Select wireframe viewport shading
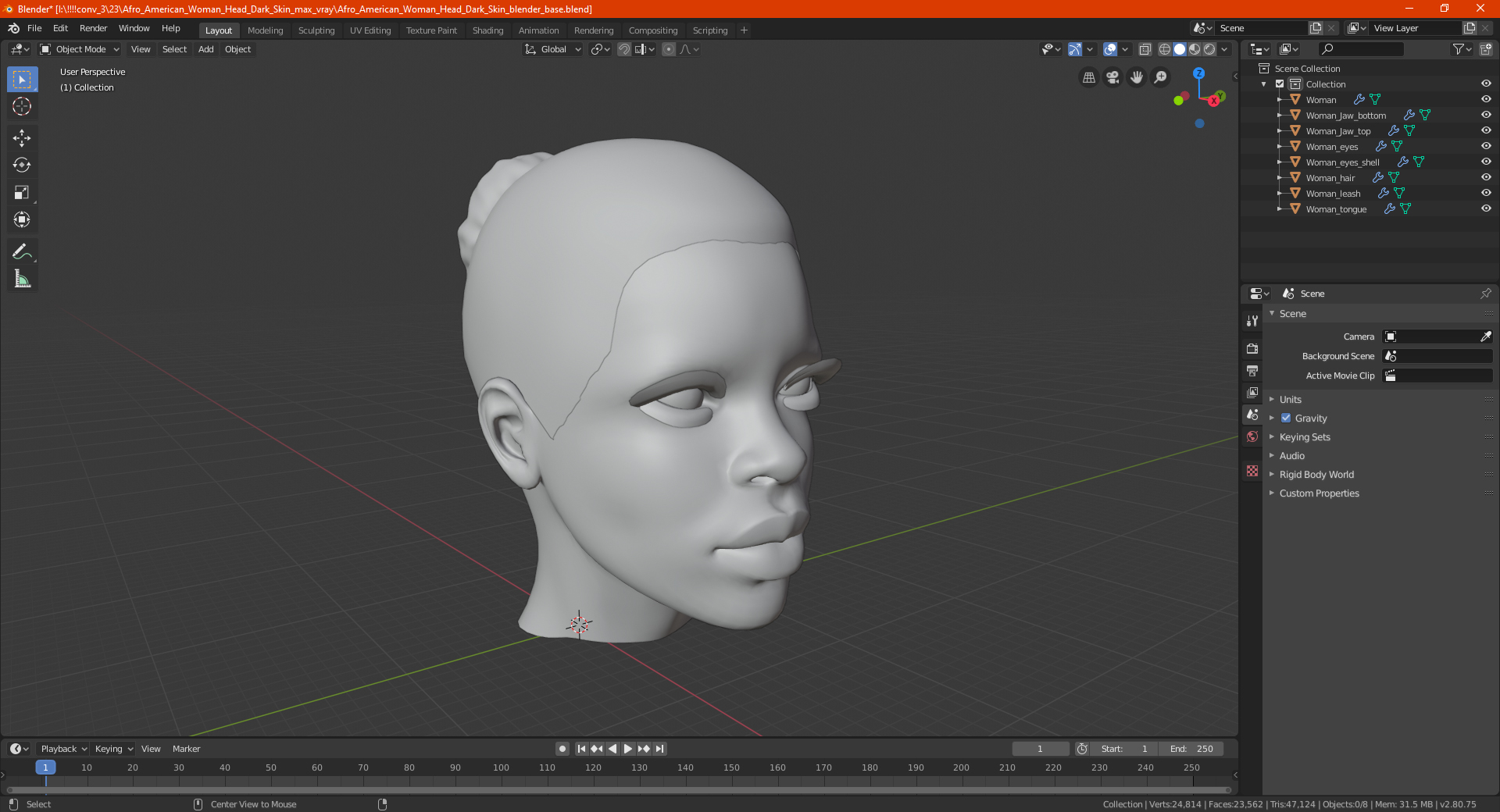Image resolution: width=1500 pixels, height=812 pixels. tap(1165, 49)
